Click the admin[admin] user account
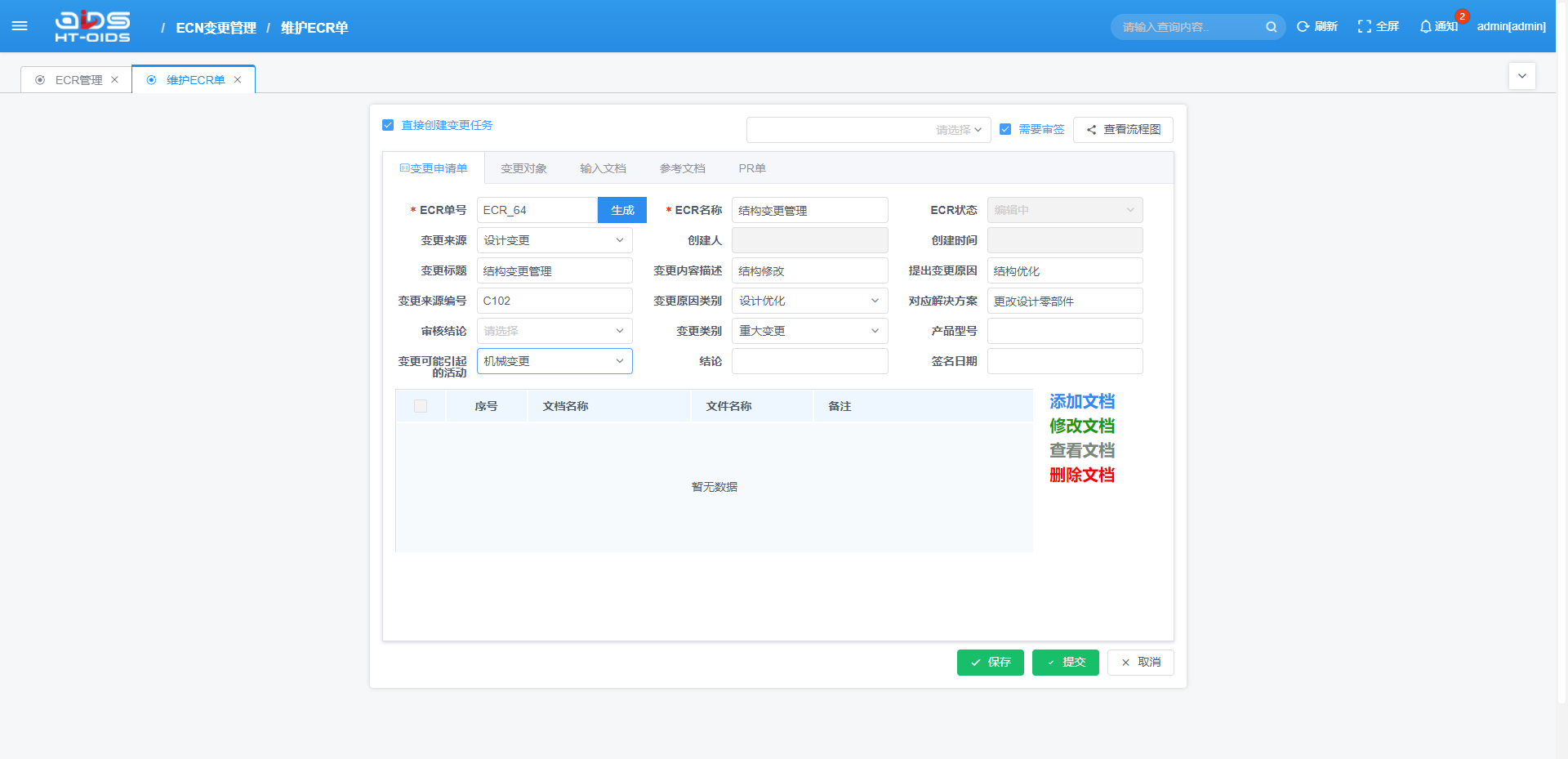Screen dimensions: 1568x759 [1510, 25]
